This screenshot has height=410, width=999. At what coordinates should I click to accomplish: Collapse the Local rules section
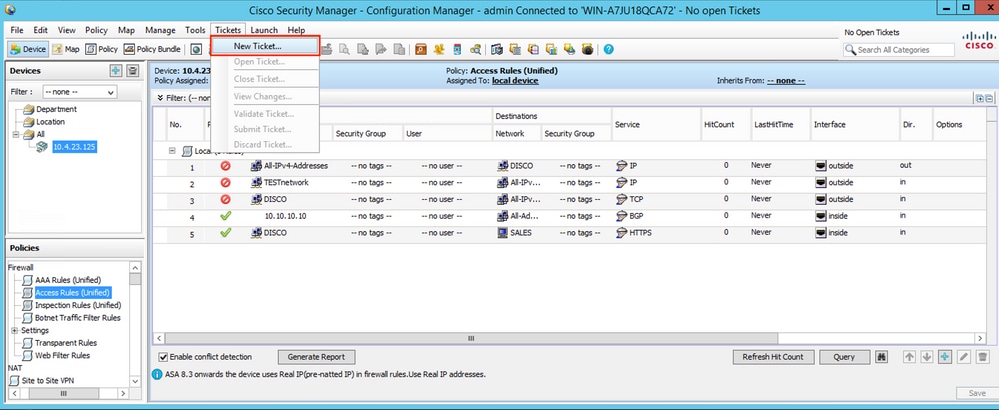pyautogui.click(x=171, y=151)
